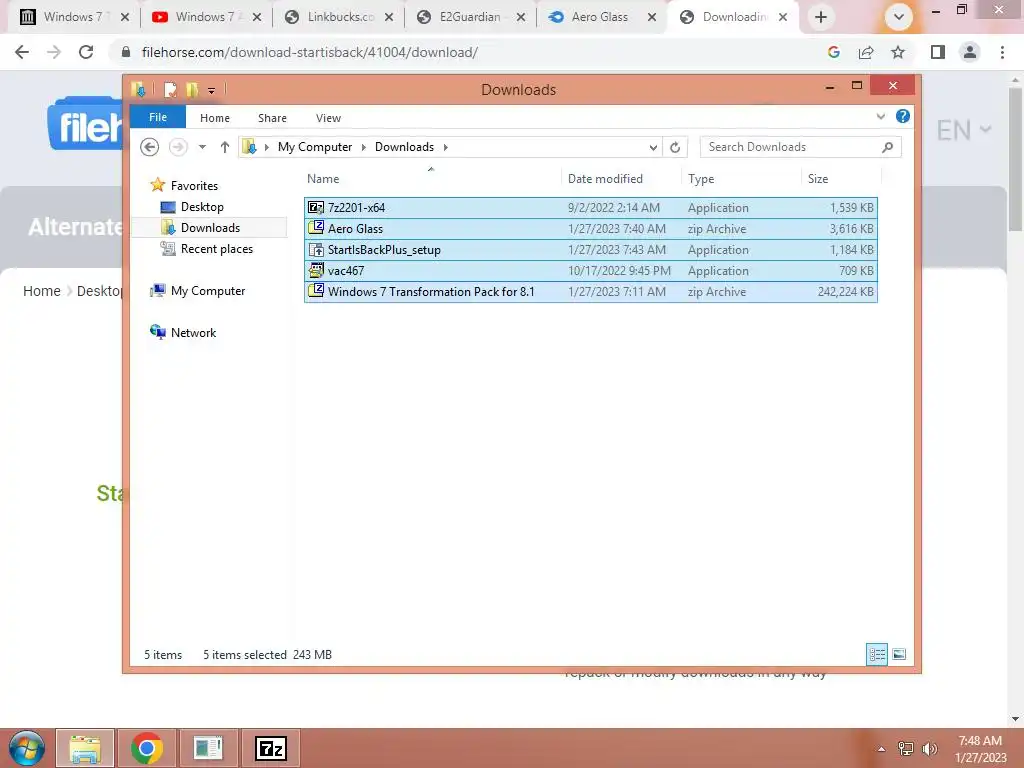This screenshot has width=1024, height=768.
Task: Sort files by Name column
Action: coord(323,179)
